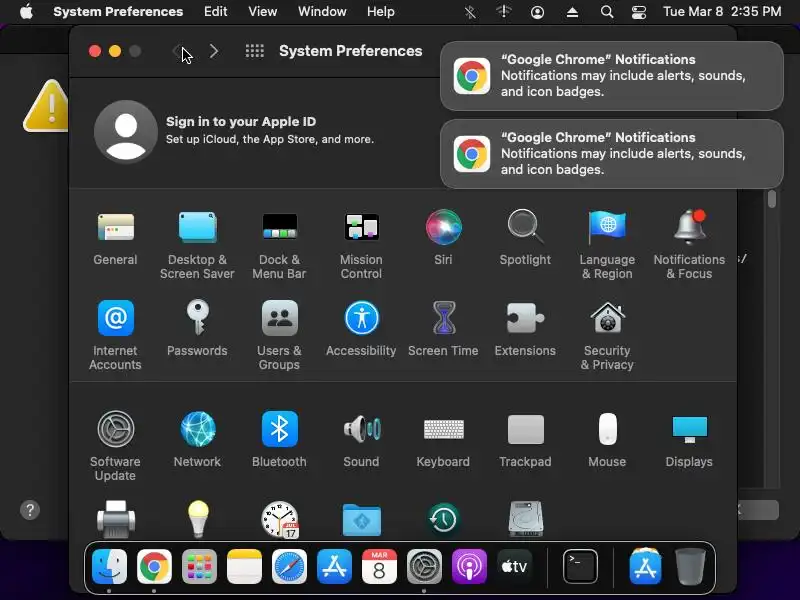Open Mouse preferences

pyautogui.click(x=607, y=439)
